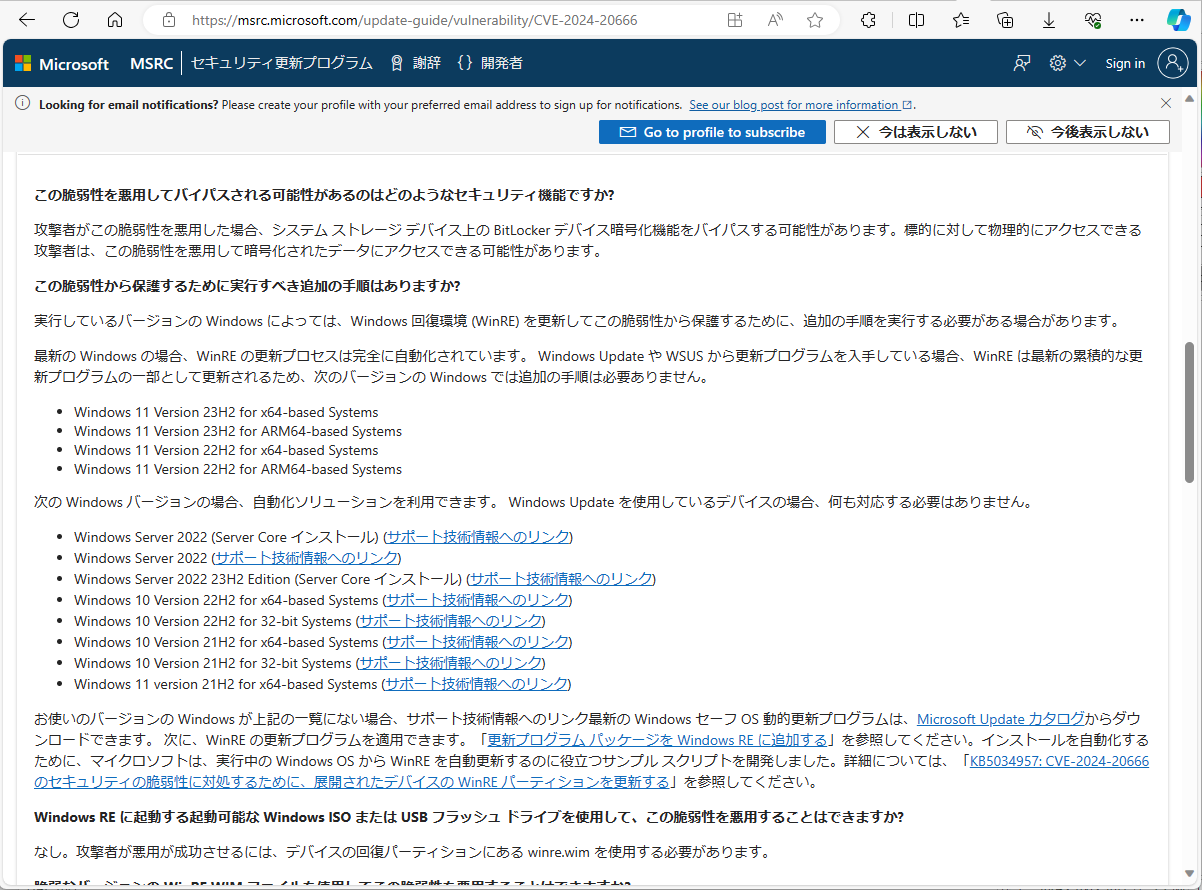
Task: Click inside the address bar field
Action: (x=400, y=19)
